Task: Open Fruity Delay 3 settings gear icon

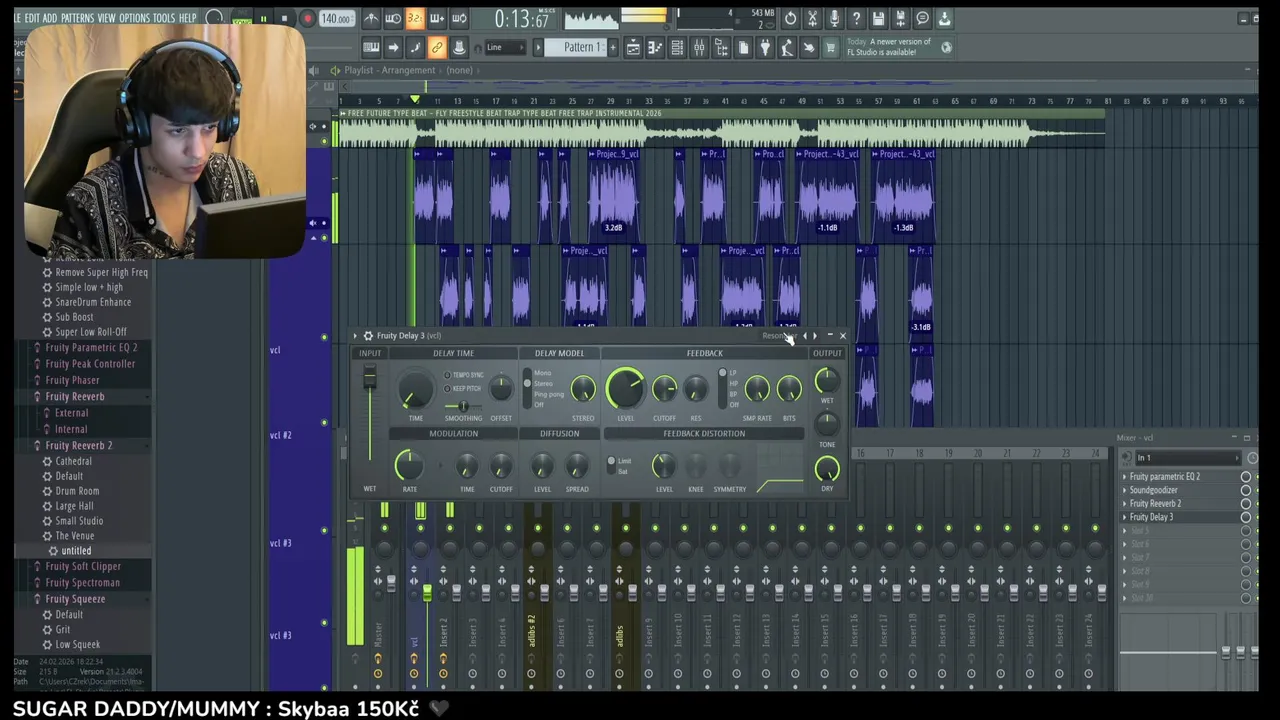Action: pos(368,335)
